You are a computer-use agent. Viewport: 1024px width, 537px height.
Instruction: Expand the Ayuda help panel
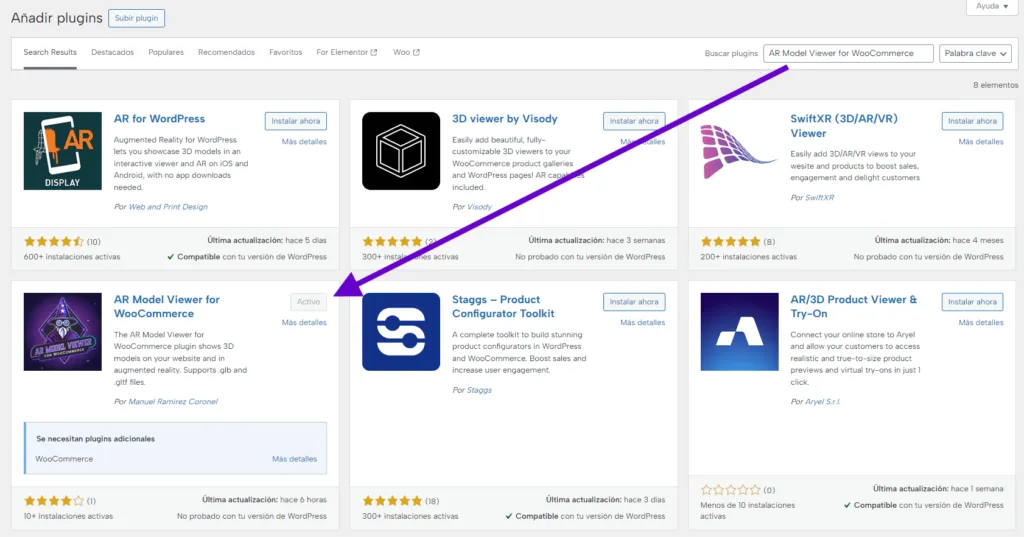992,7
